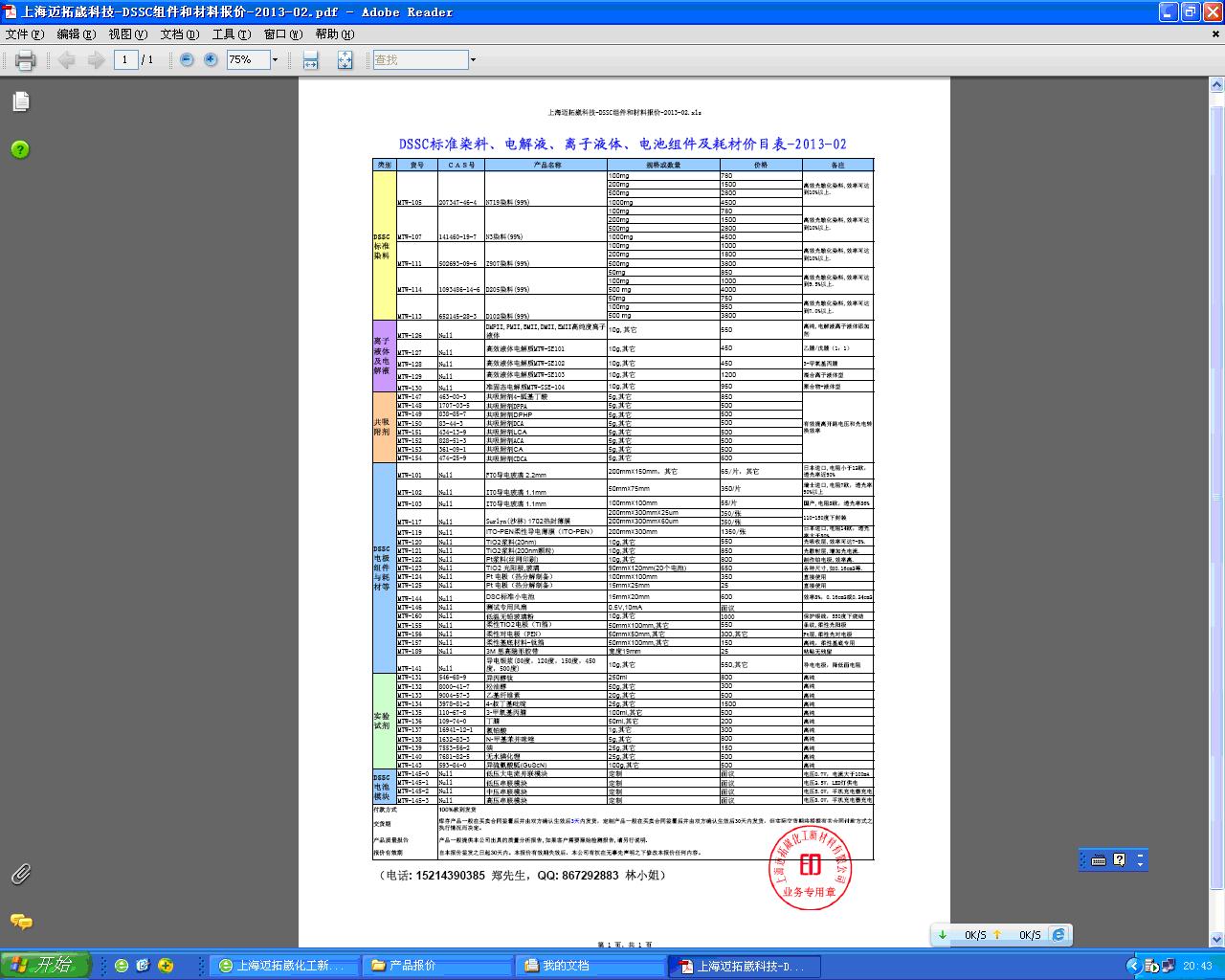Go to next page arrow in toolbar
The height and width of the screenshot is (980, 1225).
(x=97, y=60)
